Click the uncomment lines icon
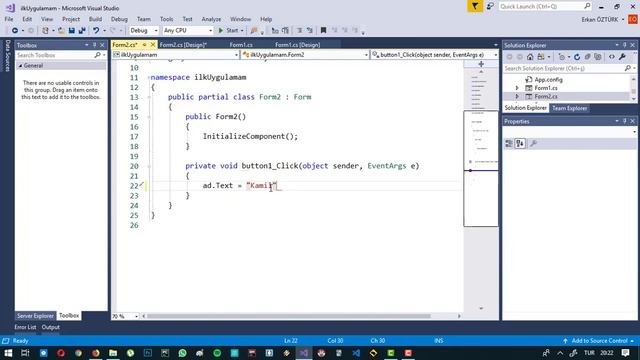 [309, 31]
